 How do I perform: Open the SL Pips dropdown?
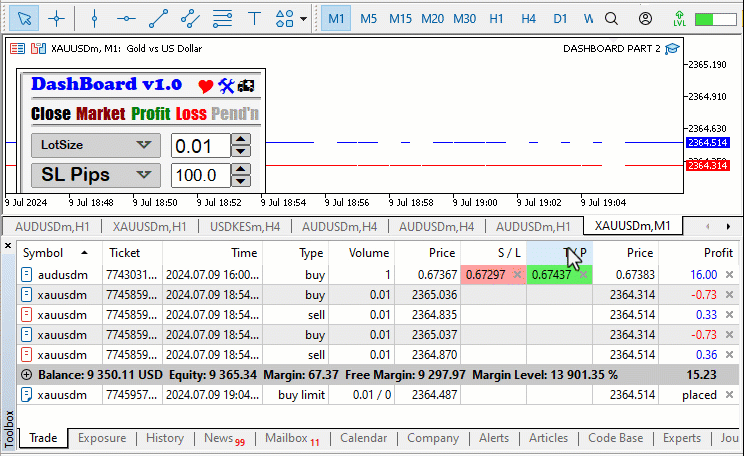(95, 175)
